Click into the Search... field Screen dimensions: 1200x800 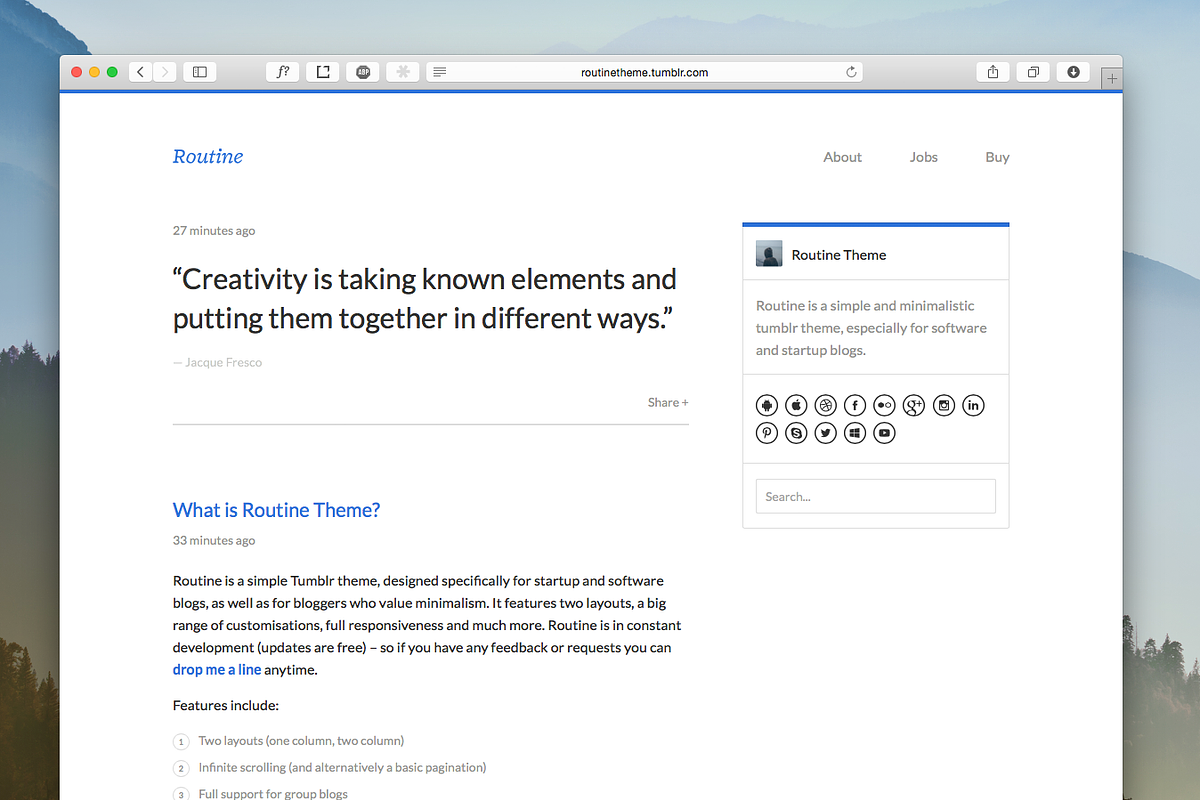(876, 496)
